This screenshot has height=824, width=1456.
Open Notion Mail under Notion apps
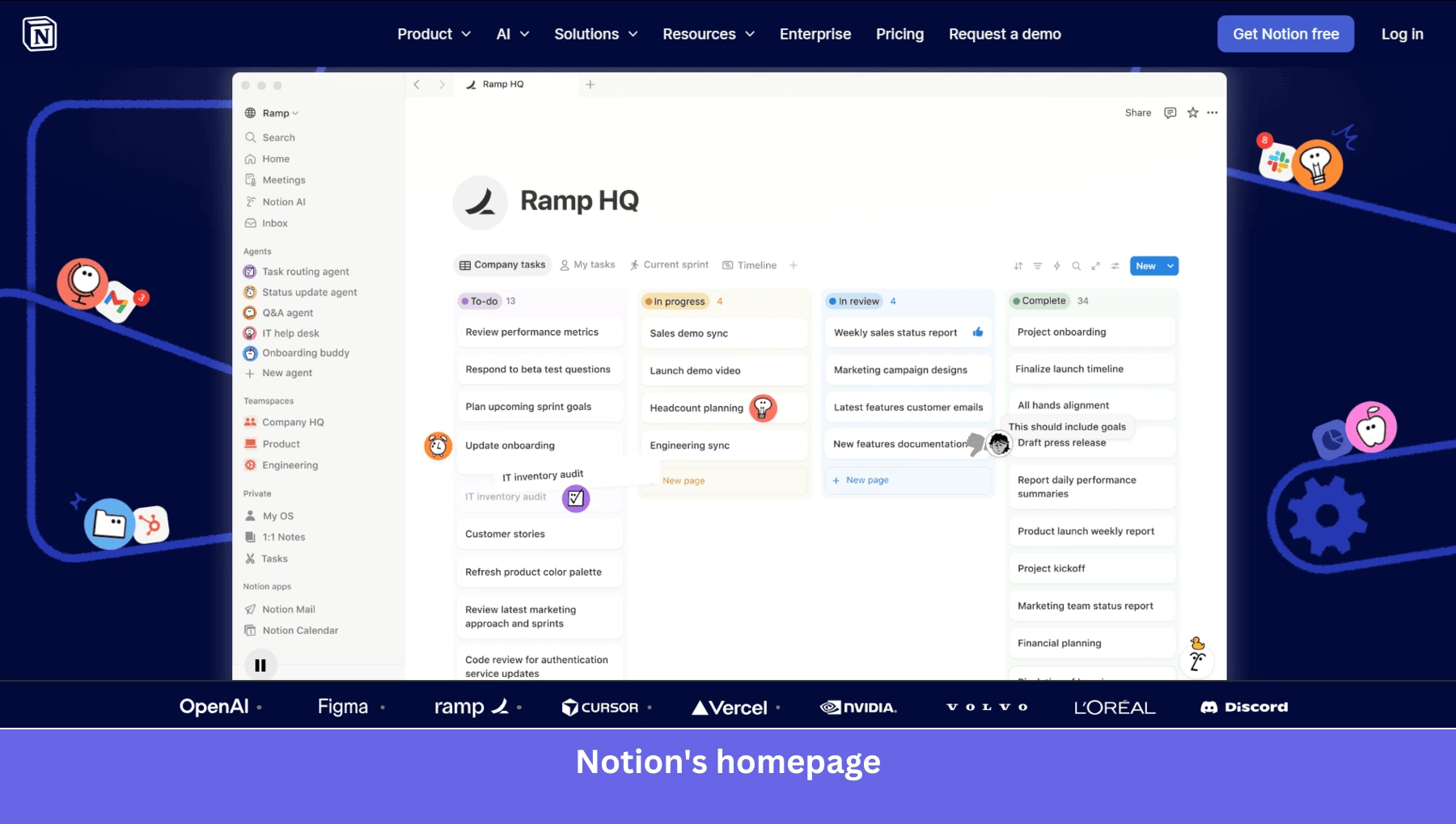(288, 609)
